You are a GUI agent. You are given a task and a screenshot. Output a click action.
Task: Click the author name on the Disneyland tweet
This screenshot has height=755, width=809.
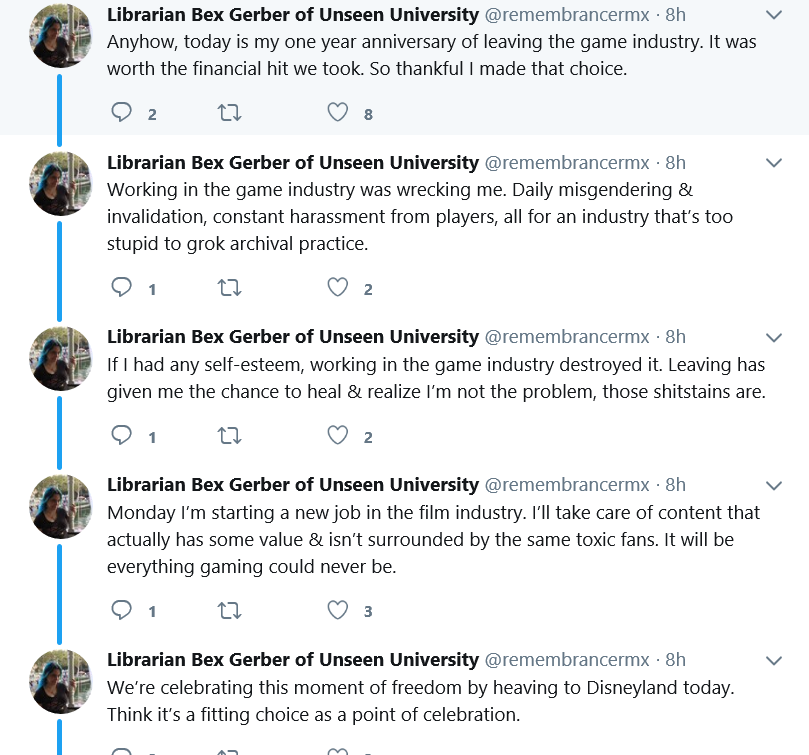[x=293, y=660]
